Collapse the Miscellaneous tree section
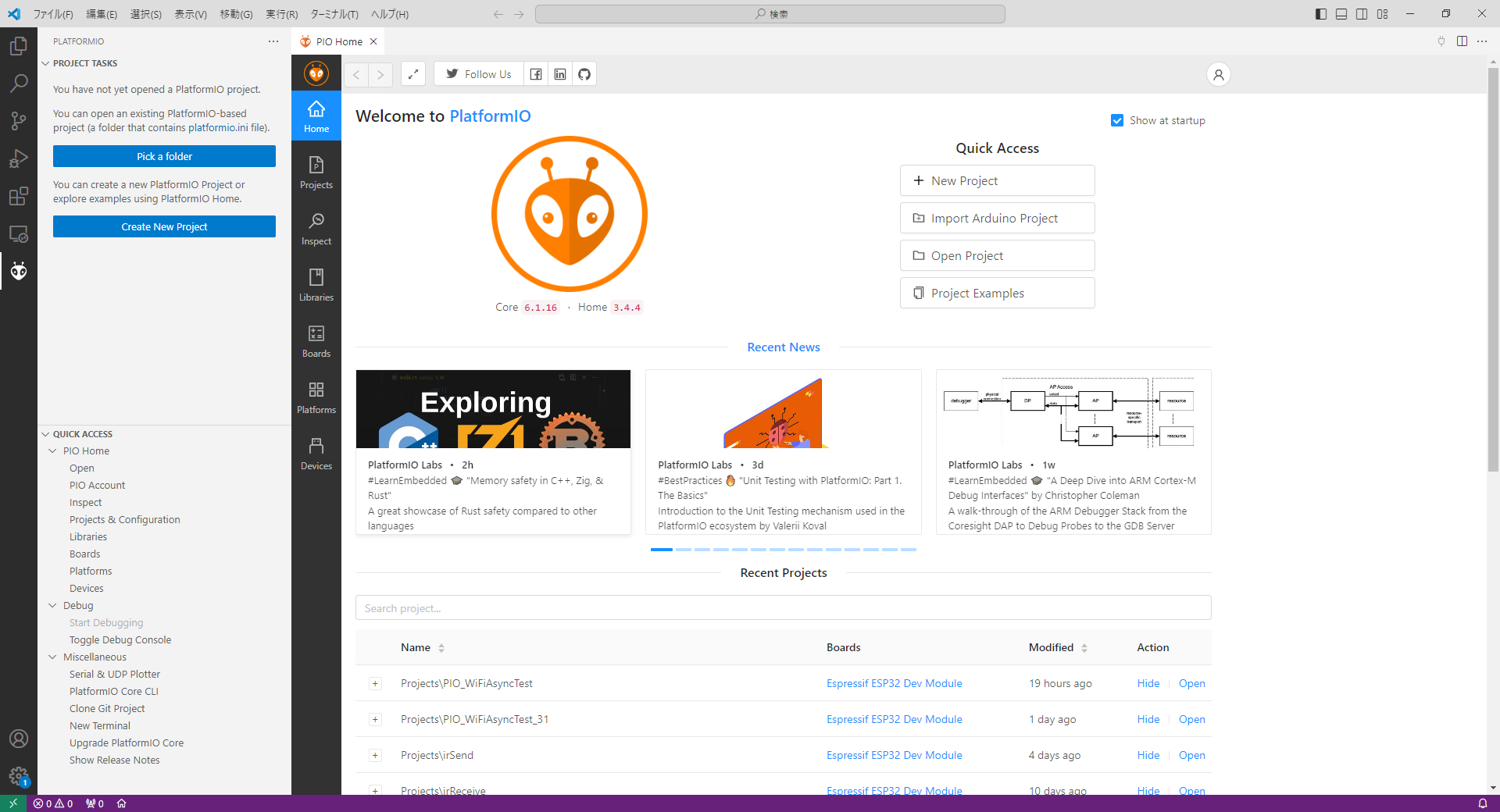1500x812 pixels. pos(52,657)
